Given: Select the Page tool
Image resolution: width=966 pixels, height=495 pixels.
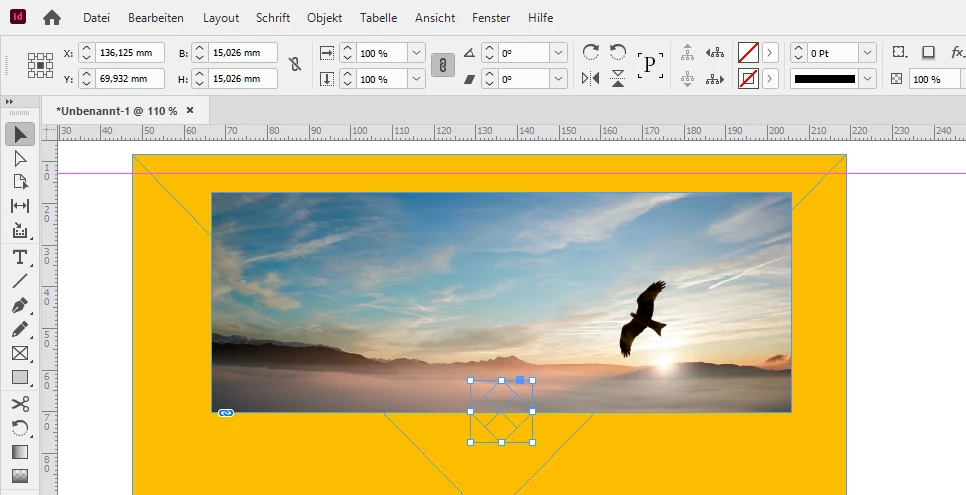Looking at the screenshot, I should click(x=20, y=182).
